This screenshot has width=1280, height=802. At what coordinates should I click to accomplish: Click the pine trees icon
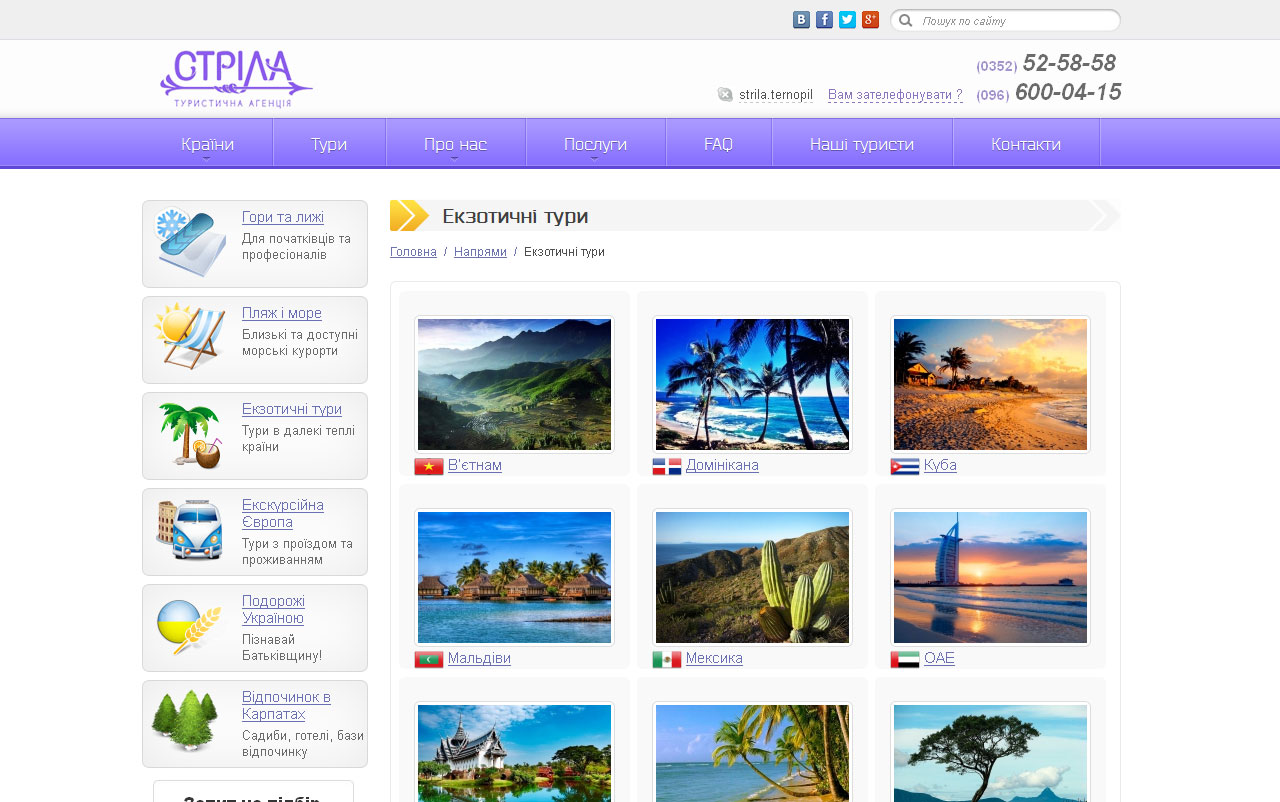tap(186, 721)
